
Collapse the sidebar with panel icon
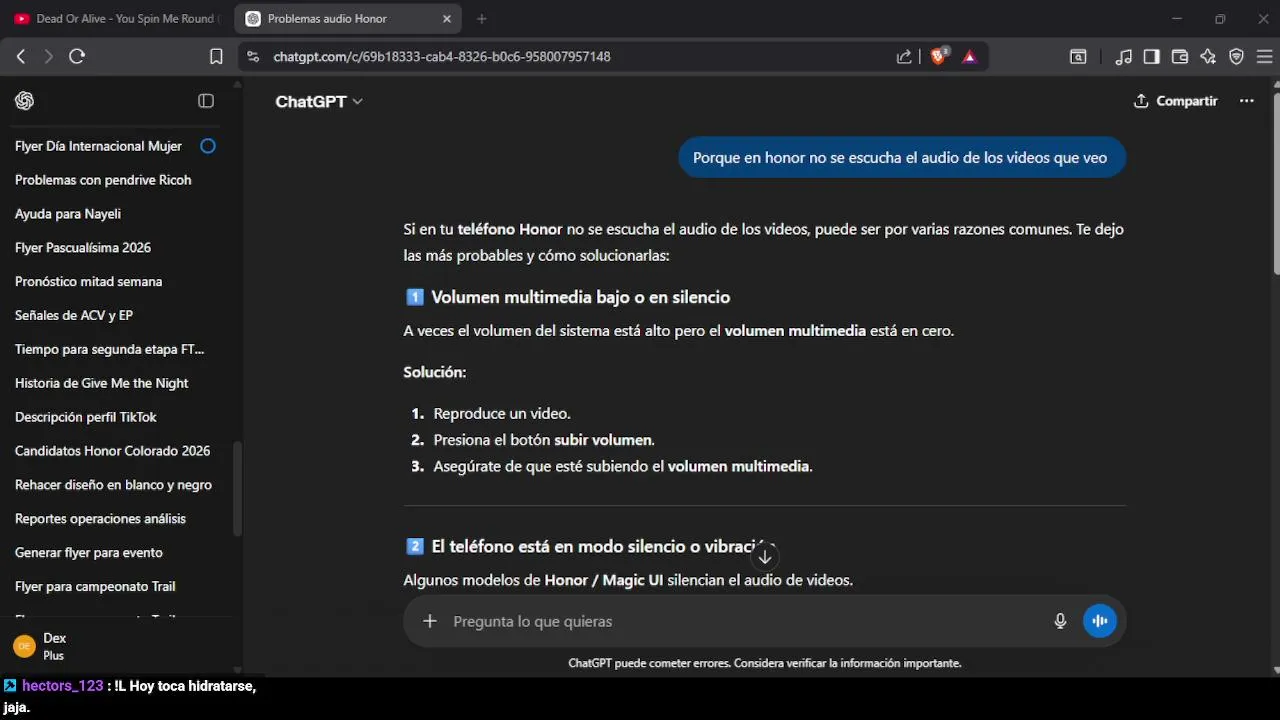[206, 101]
